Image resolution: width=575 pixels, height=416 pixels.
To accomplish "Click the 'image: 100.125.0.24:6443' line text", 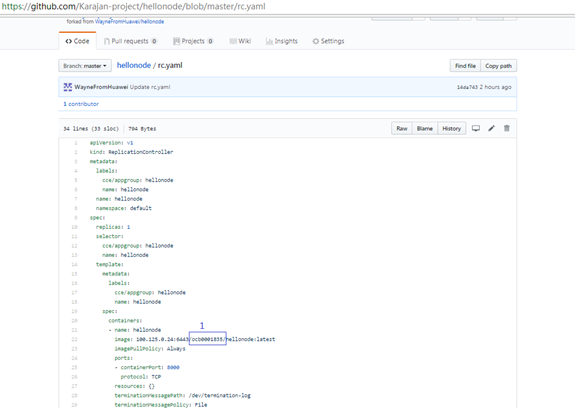I will click(x=195, y=339).
